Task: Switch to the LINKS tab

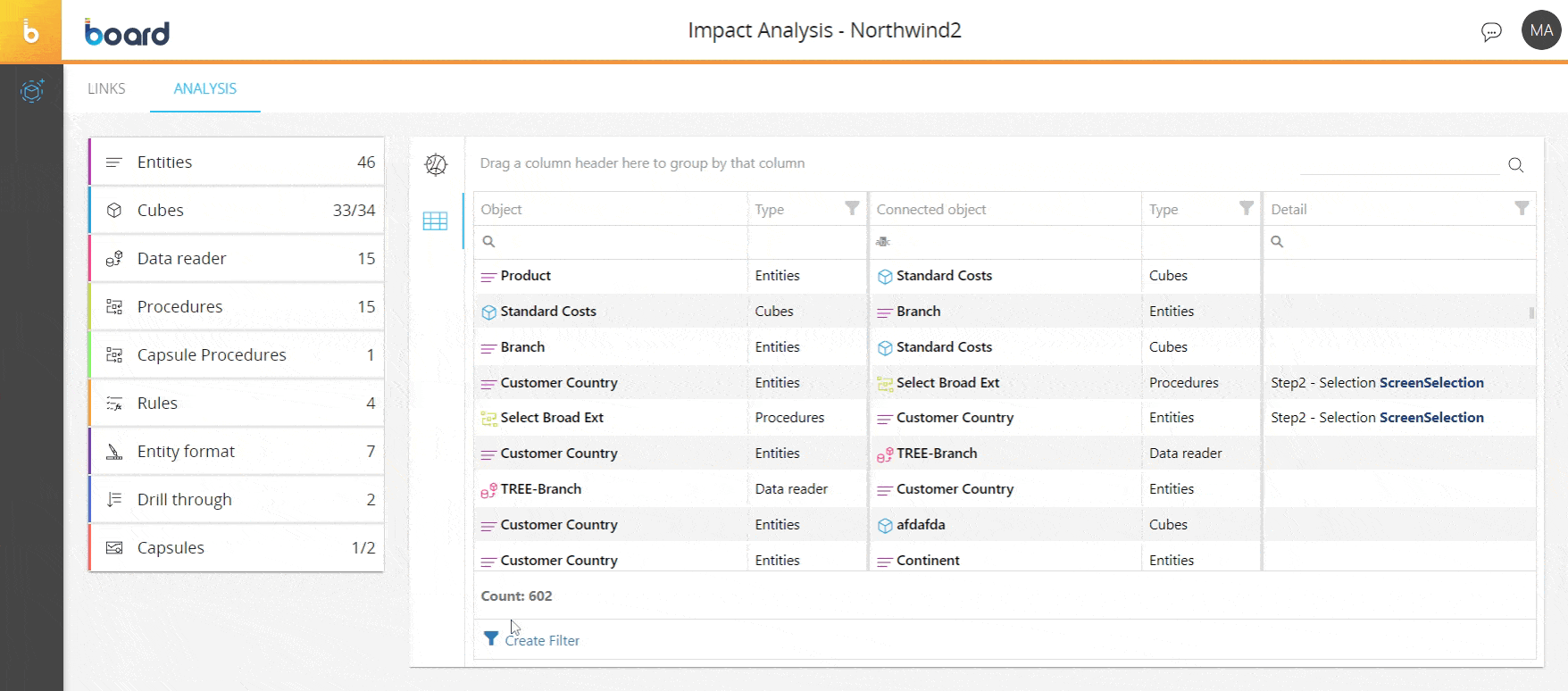Action: pyautogui.click(x=106, y=88)
